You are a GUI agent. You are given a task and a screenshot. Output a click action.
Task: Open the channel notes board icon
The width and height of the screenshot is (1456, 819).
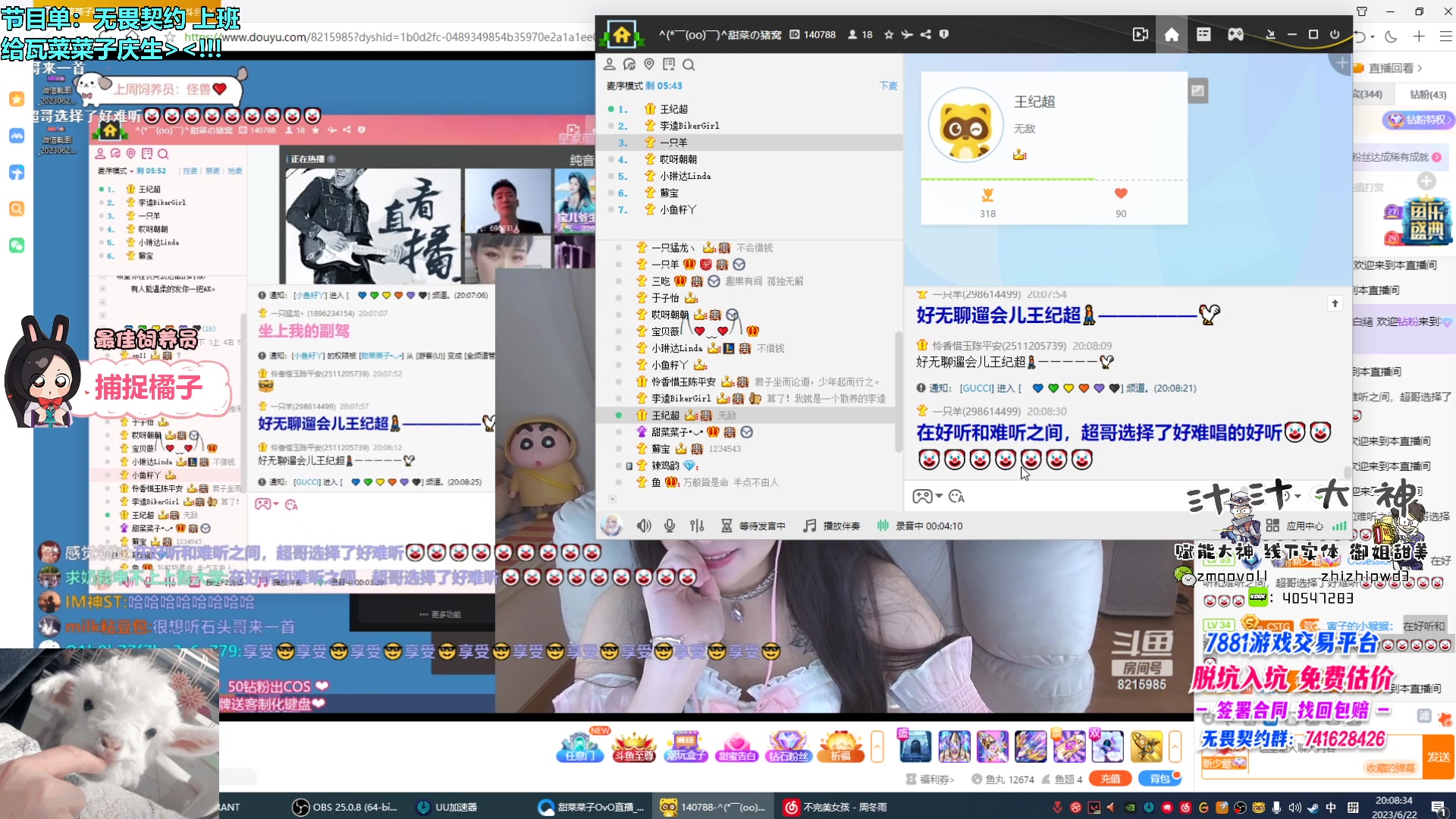[668, 64]
